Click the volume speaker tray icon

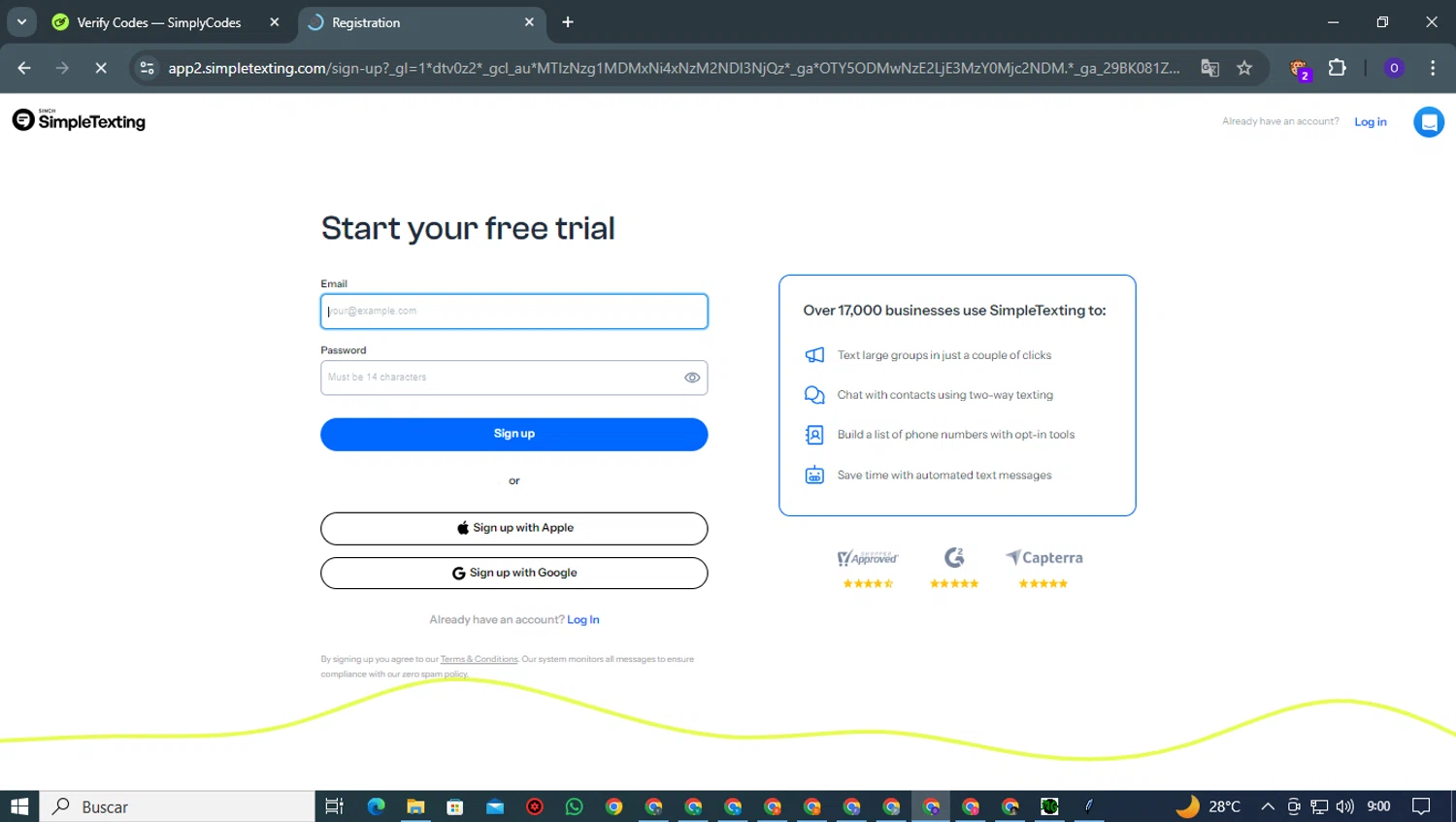point(1344,806)
